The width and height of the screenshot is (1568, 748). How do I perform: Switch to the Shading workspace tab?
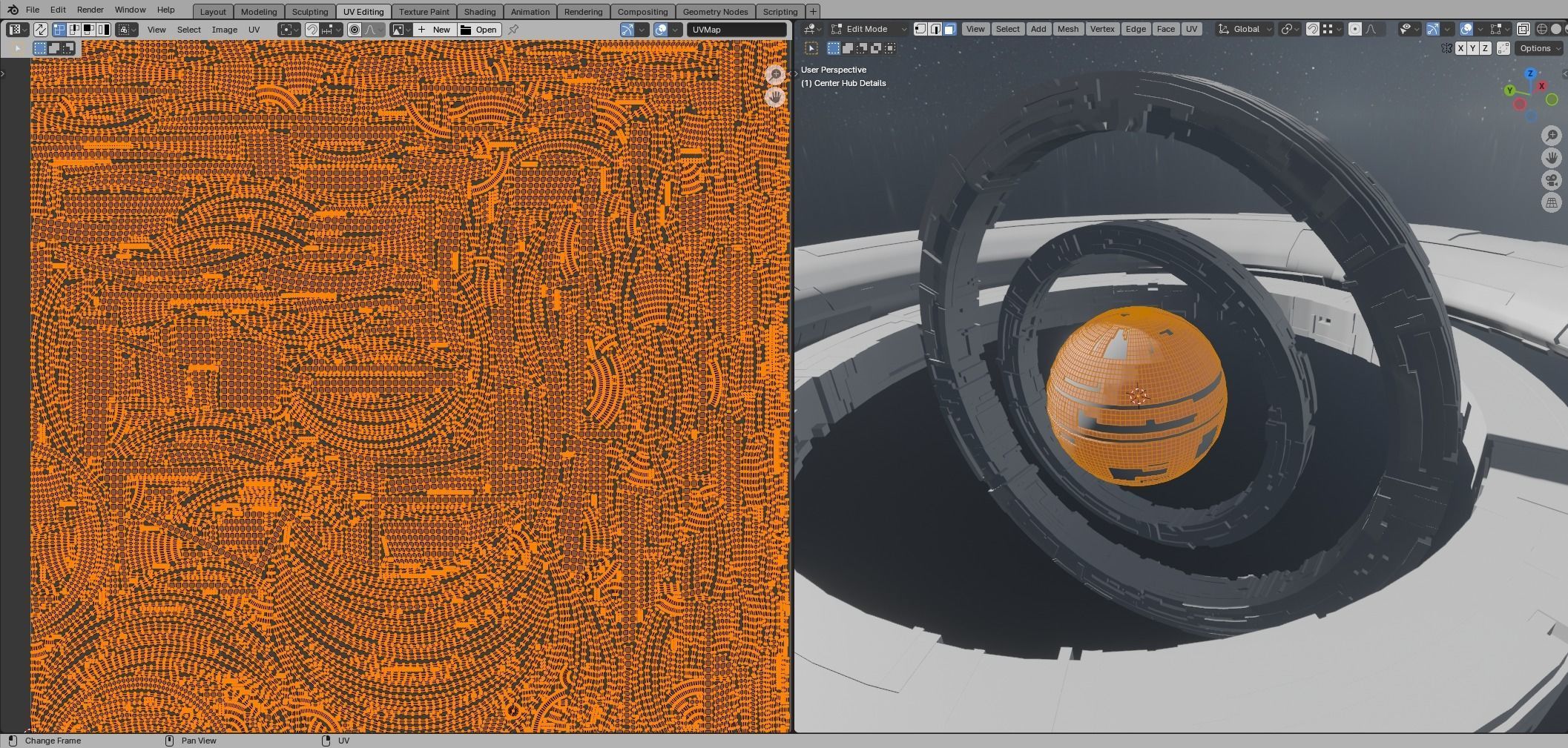click(x=480, y=12)
